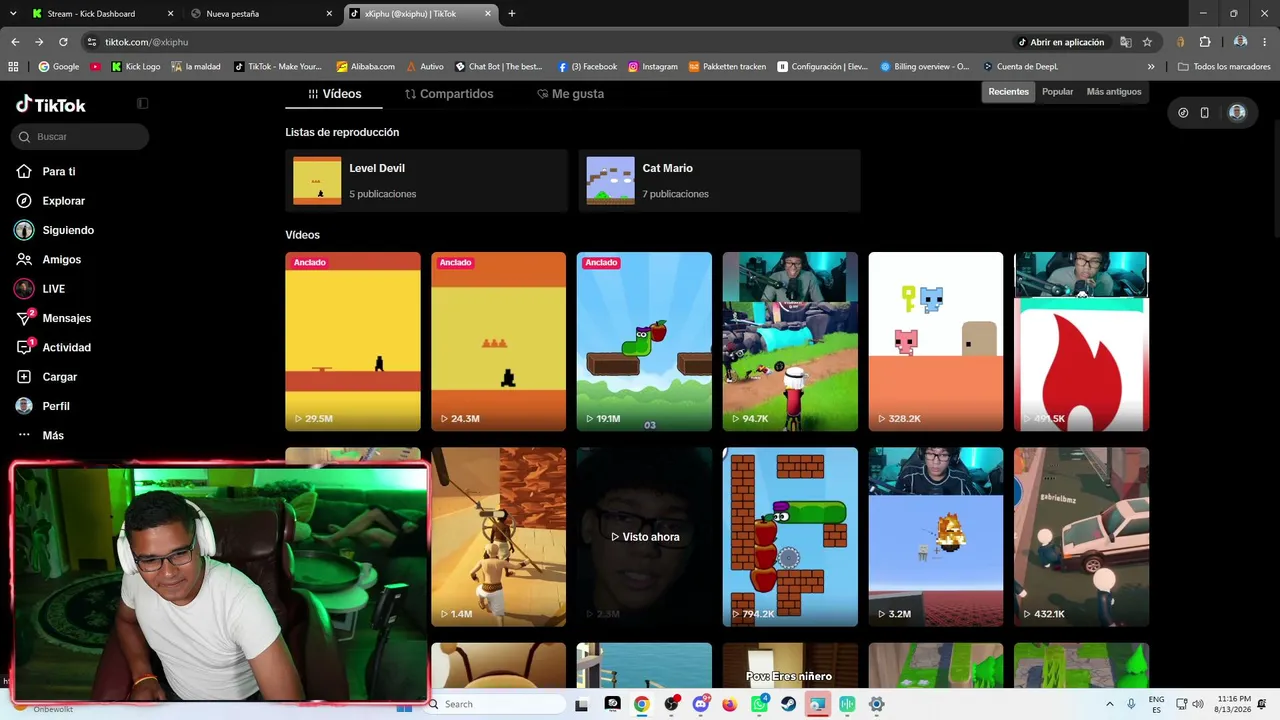Open the profile avatar menu on TikTok page
This screenshot has width=1280, height=720.
1237,113
